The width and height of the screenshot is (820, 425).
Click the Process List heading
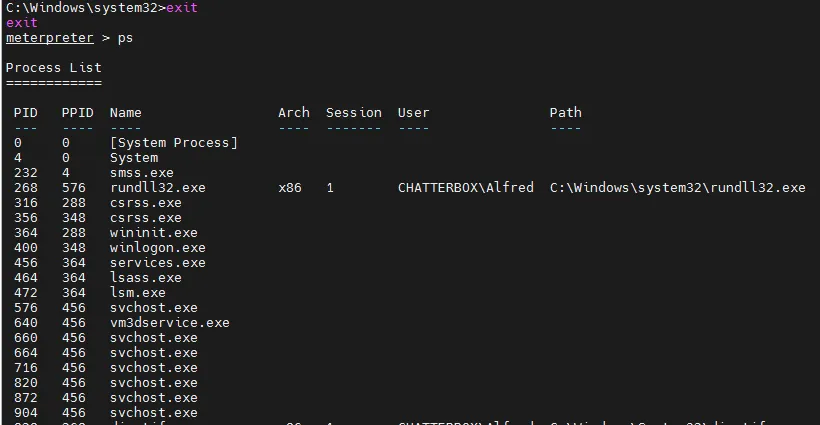(53, 67)
